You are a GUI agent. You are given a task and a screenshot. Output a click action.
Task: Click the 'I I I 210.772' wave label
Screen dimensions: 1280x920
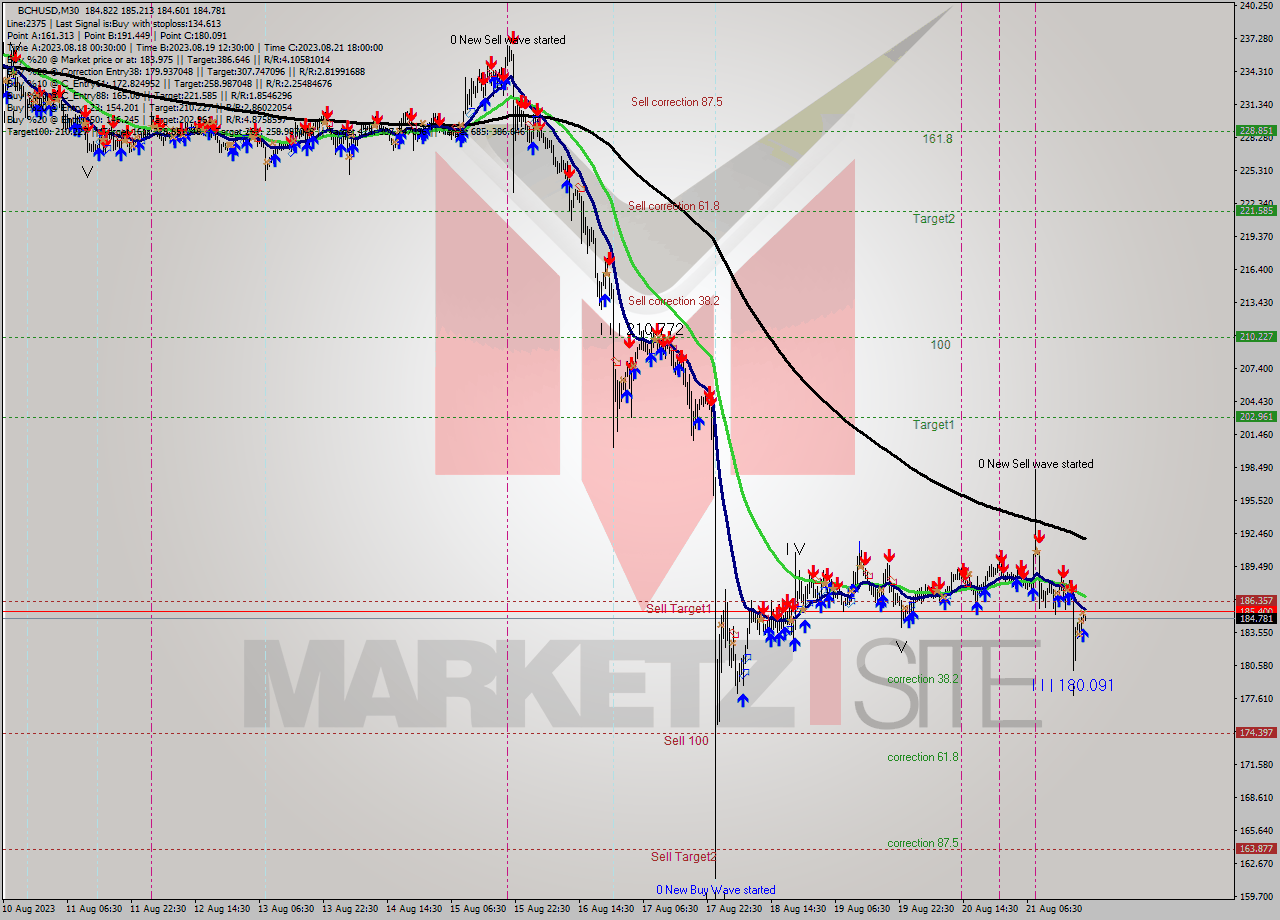click(x=642, y=329)
